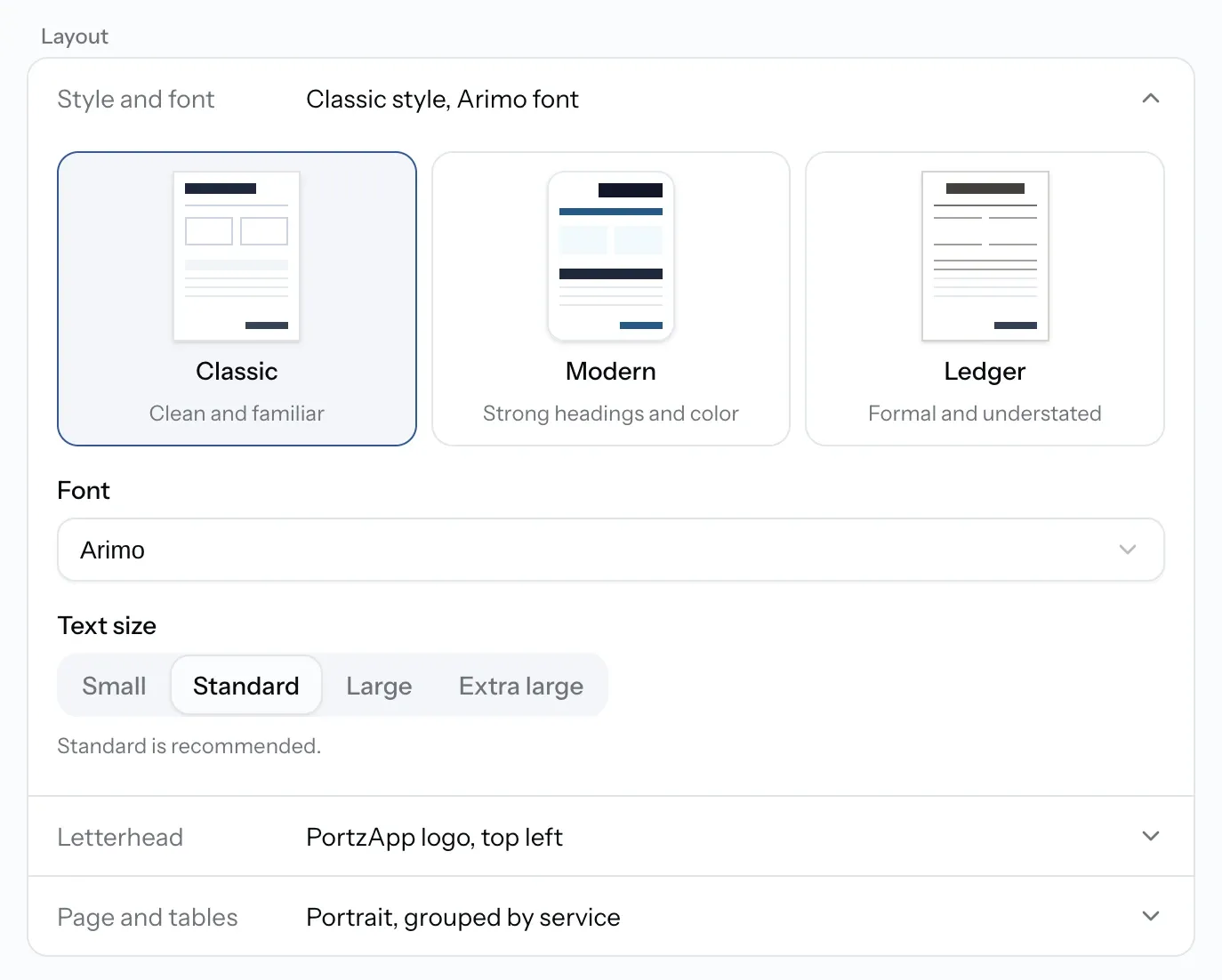The width and height of the screenshot is (1222, 980).
Task: Click 'Portrait, grouped by service' summary
Action: pyautogui.click(x=463, y=917)
